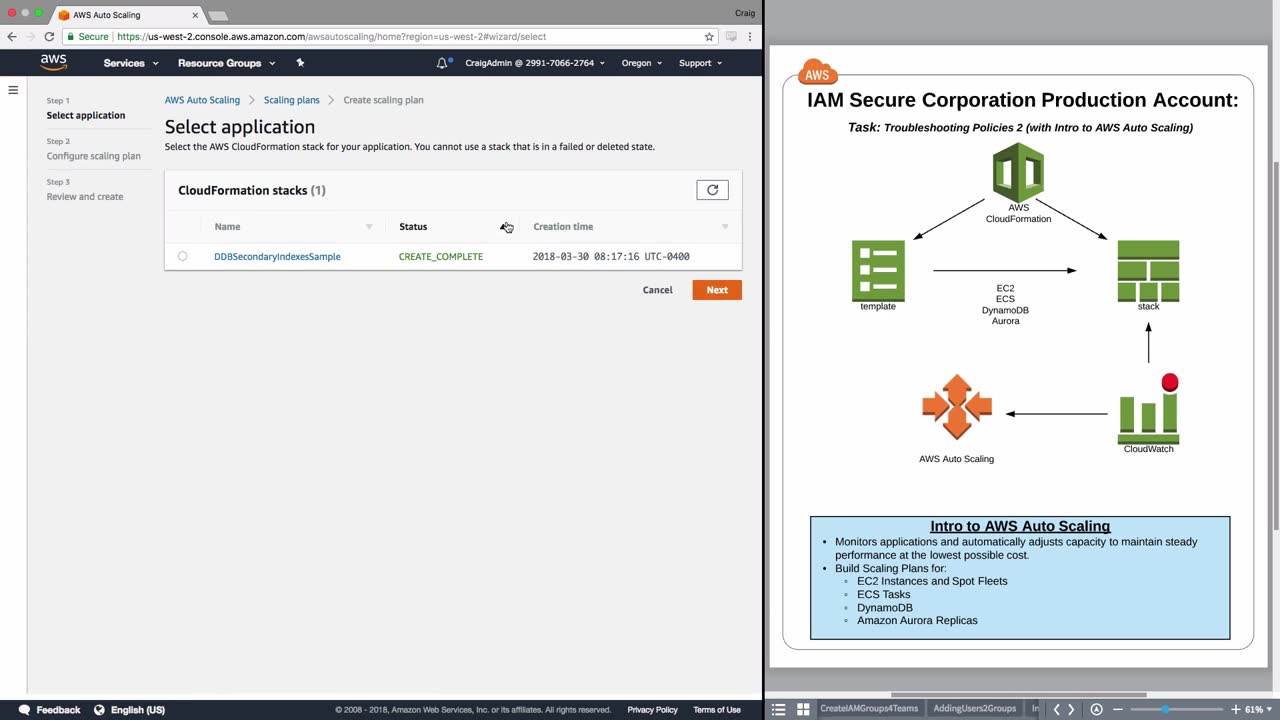Viewport: 1280px width, 720px height.
Task: Reload the browser page
Action: 49,37
